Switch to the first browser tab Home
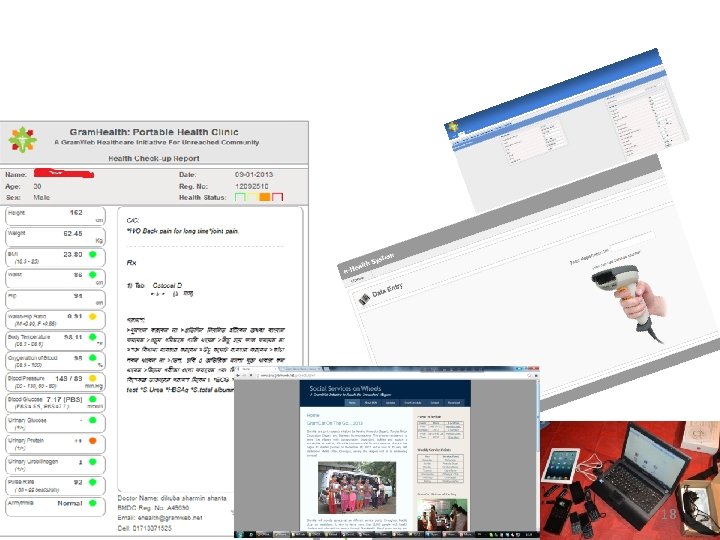The height and width of the screenshot is (540, 720). pyautogui.click(x=257, y=369)
